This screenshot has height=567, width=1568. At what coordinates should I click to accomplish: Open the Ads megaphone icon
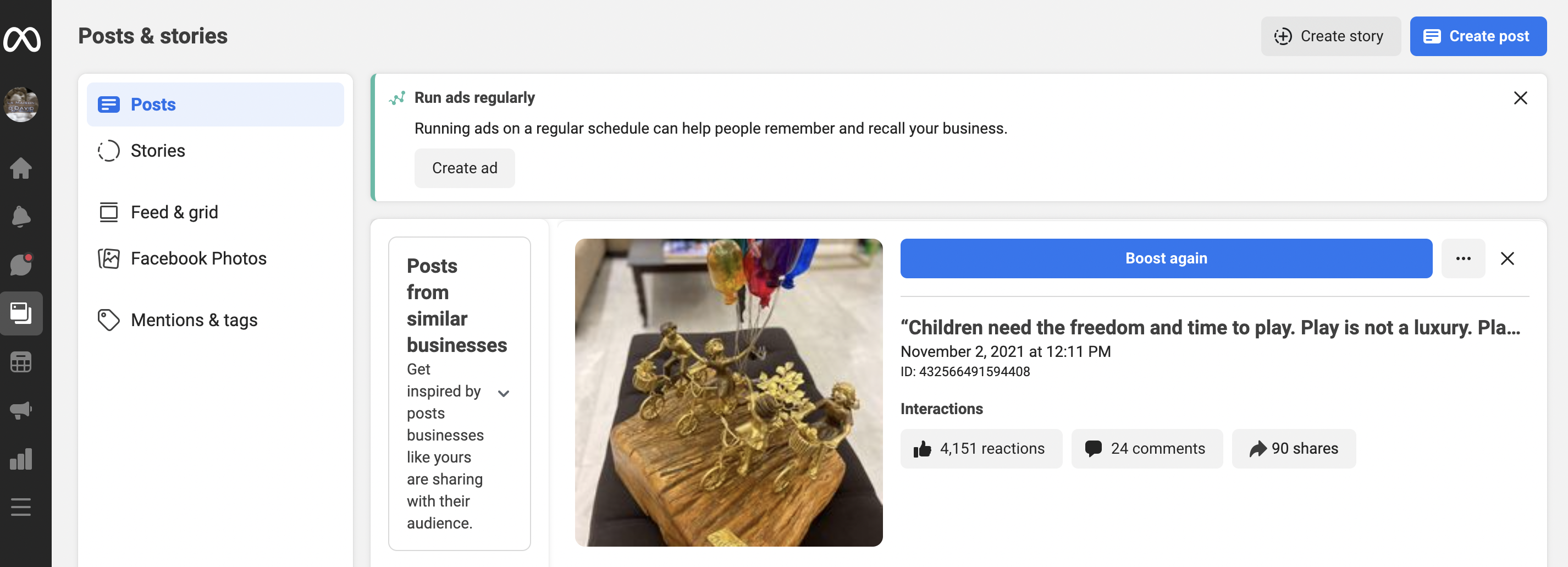coord(21,410)
